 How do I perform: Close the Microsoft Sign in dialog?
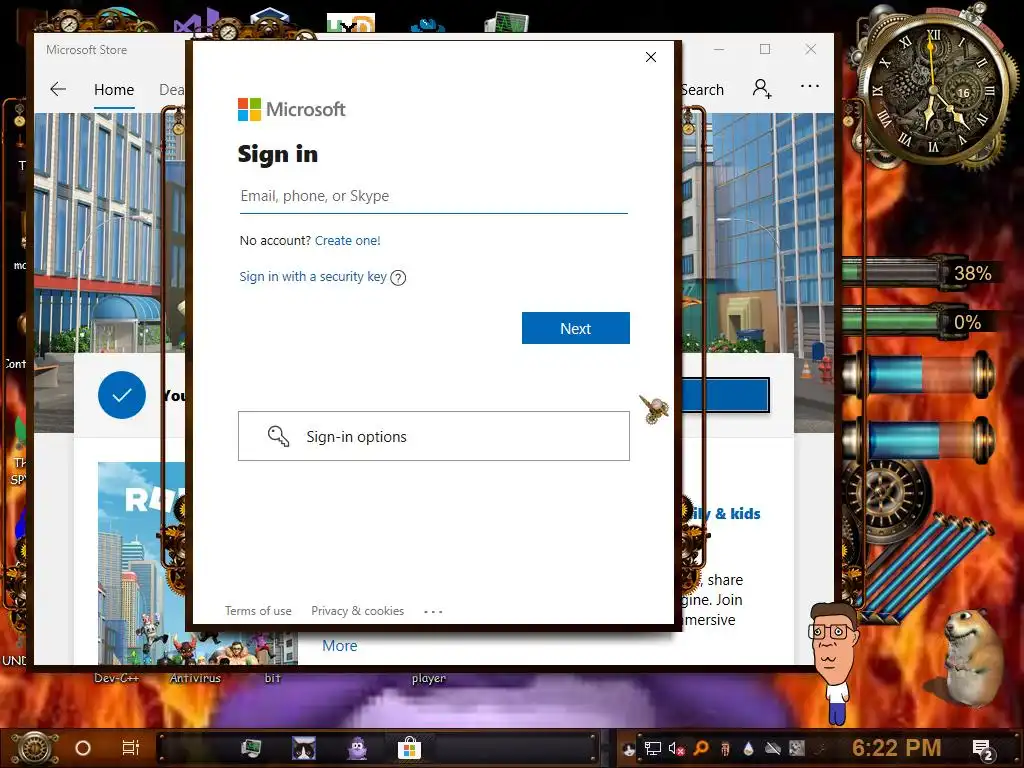[x=650, y=57]
